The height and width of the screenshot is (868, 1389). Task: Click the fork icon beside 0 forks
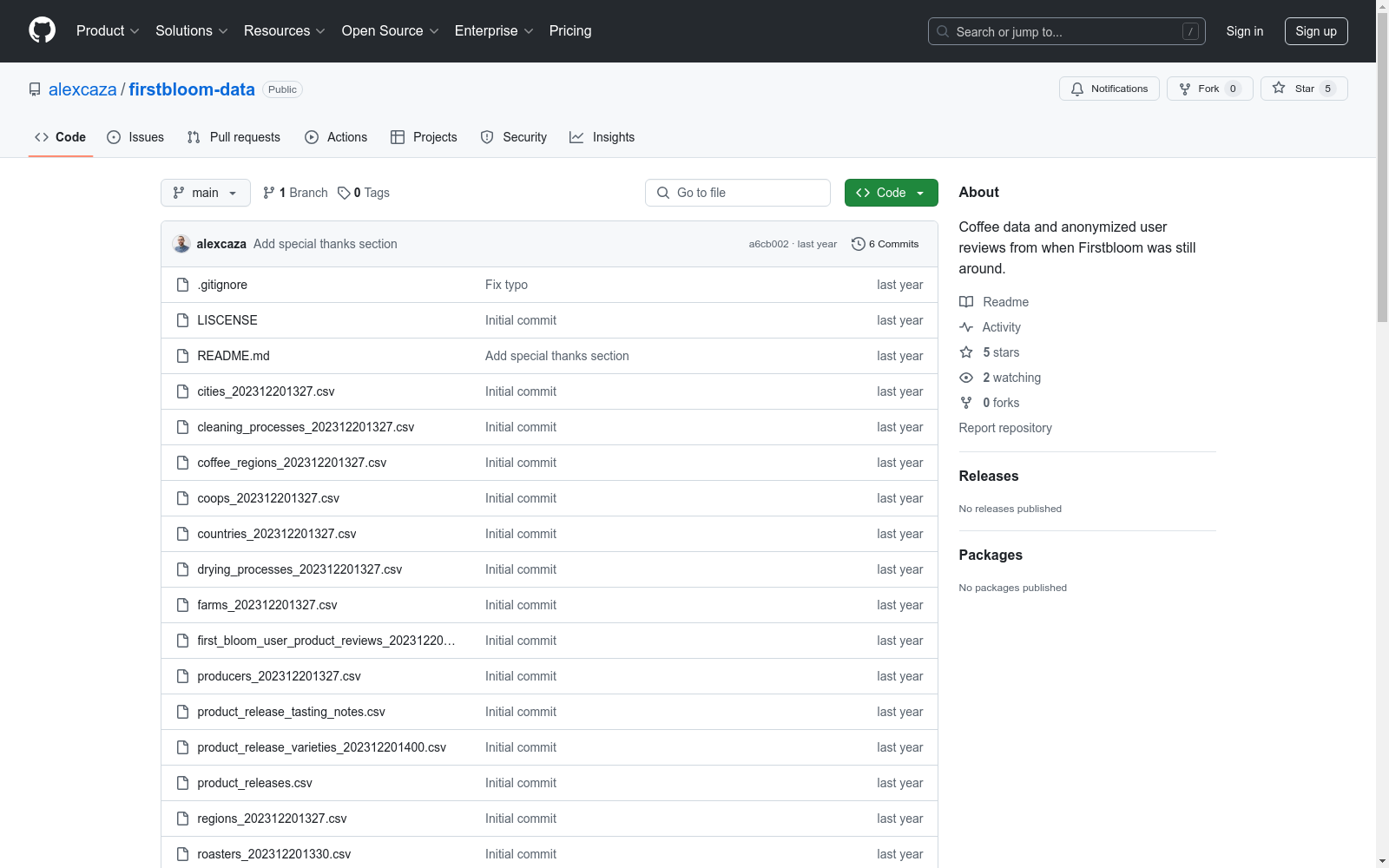(x=966, y=403)
